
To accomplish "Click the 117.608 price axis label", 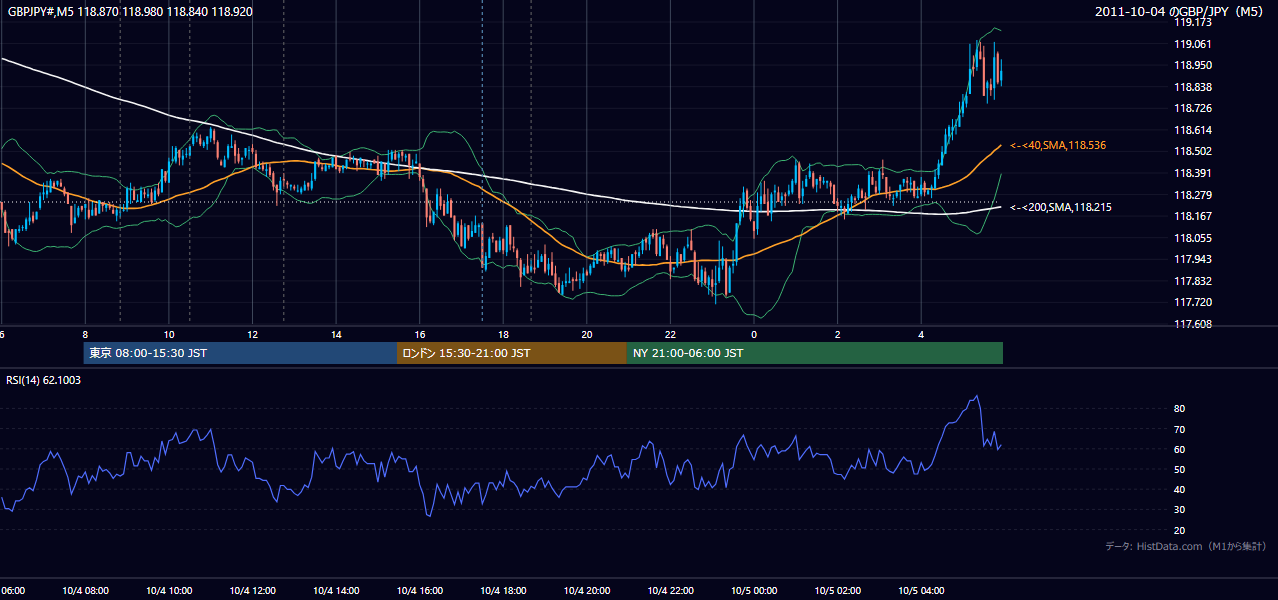I will click(1193, 324).
